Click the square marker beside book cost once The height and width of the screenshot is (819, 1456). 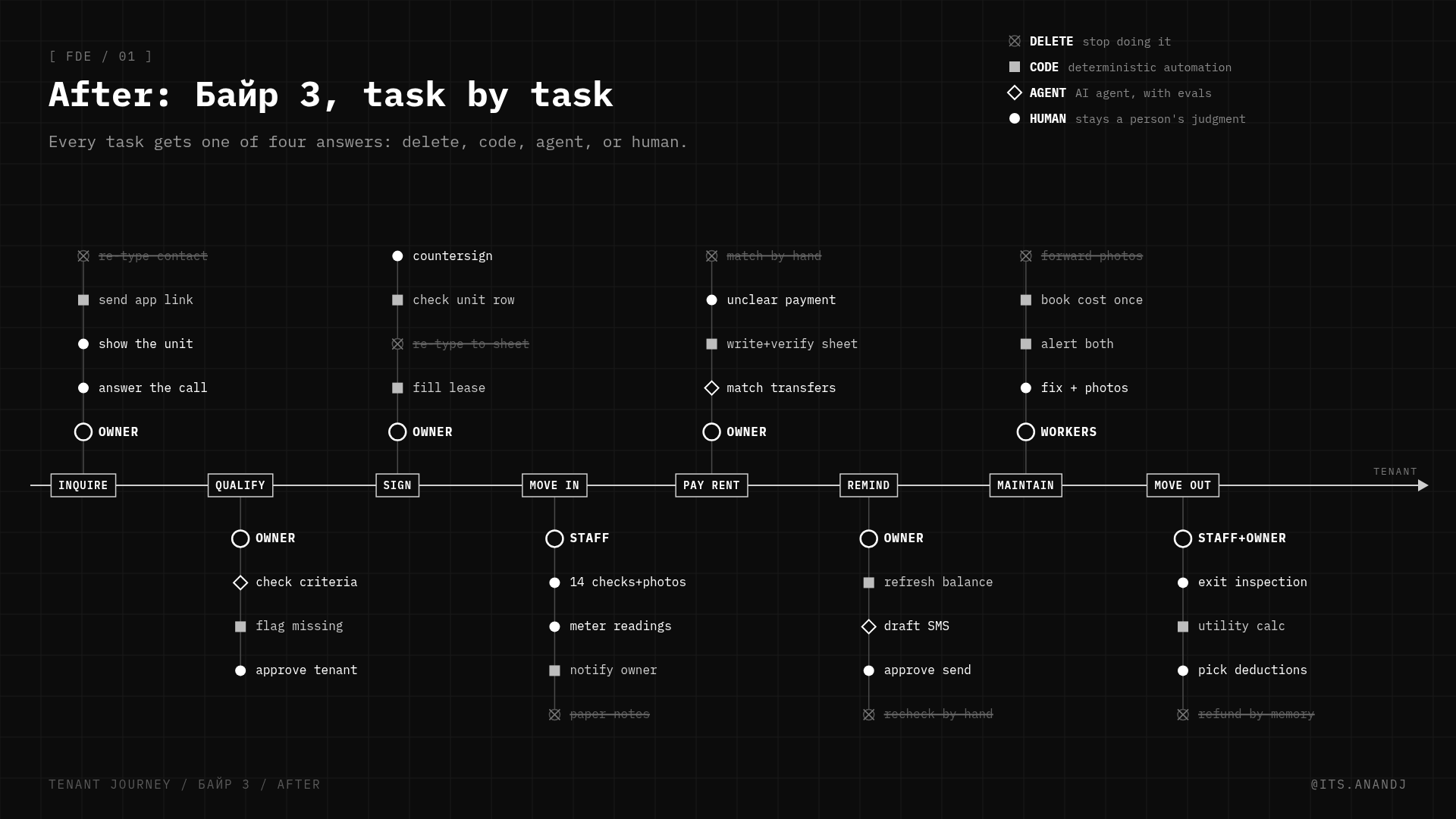click(x=1026, y=300)
